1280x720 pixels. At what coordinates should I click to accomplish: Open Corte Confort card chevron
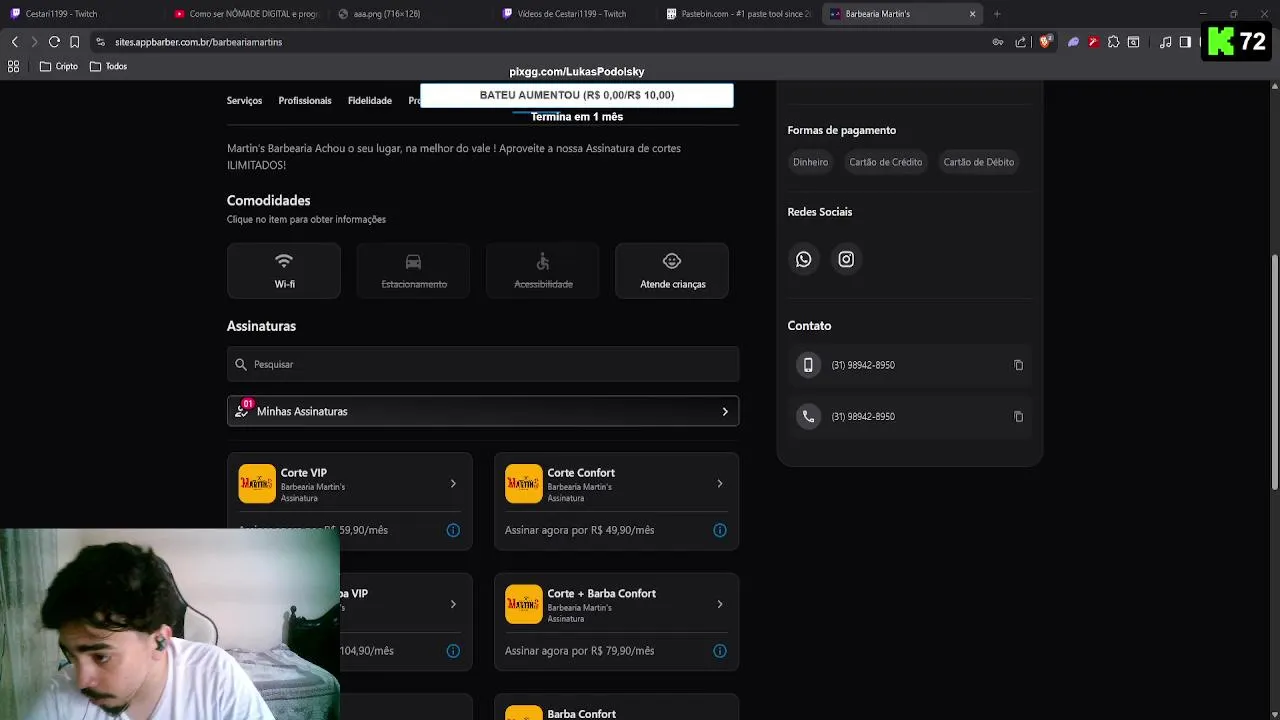pos(719,484)
